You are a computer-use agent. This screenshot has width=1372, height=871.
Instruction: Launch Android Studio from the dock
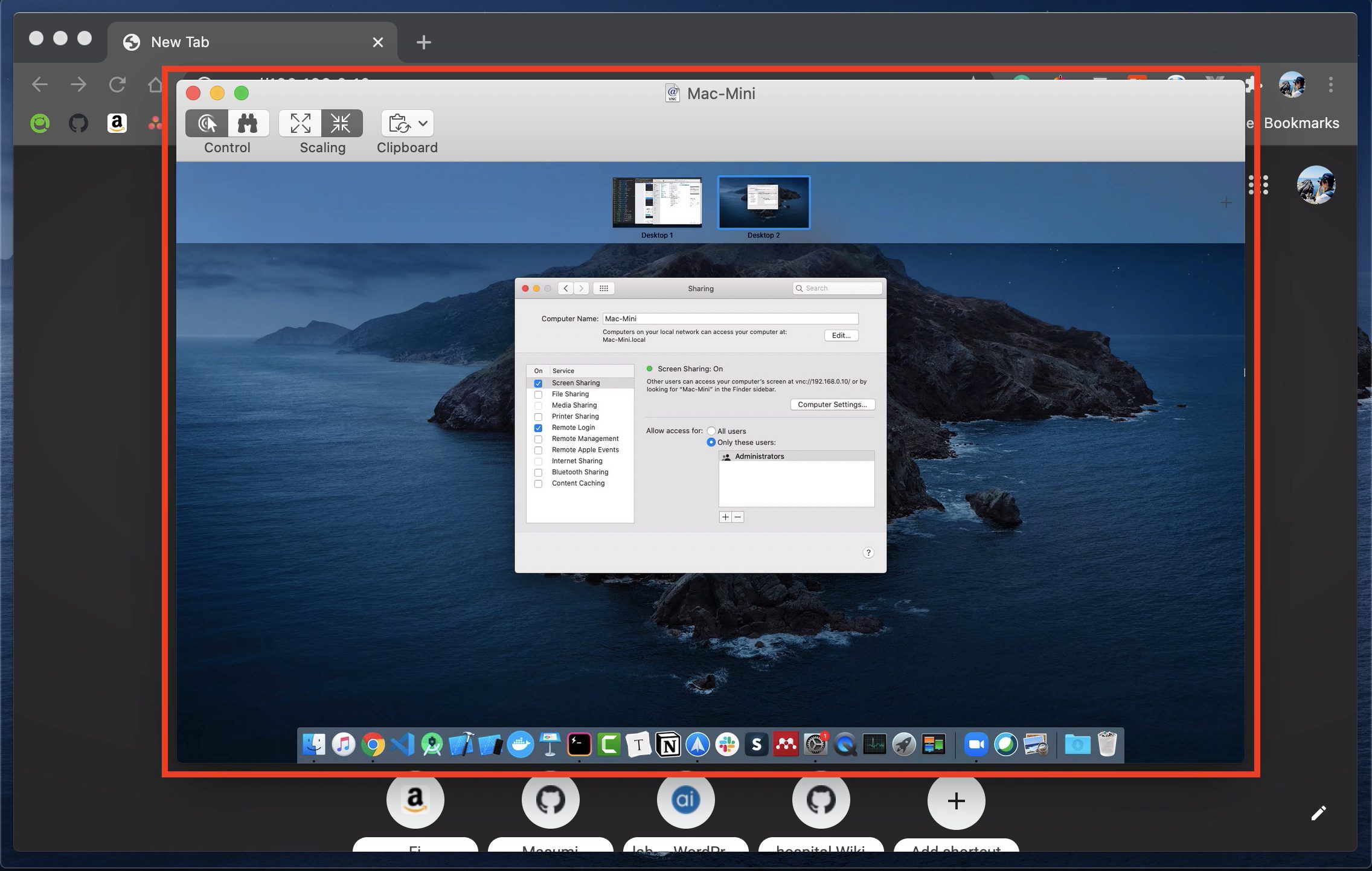[432, 744]
